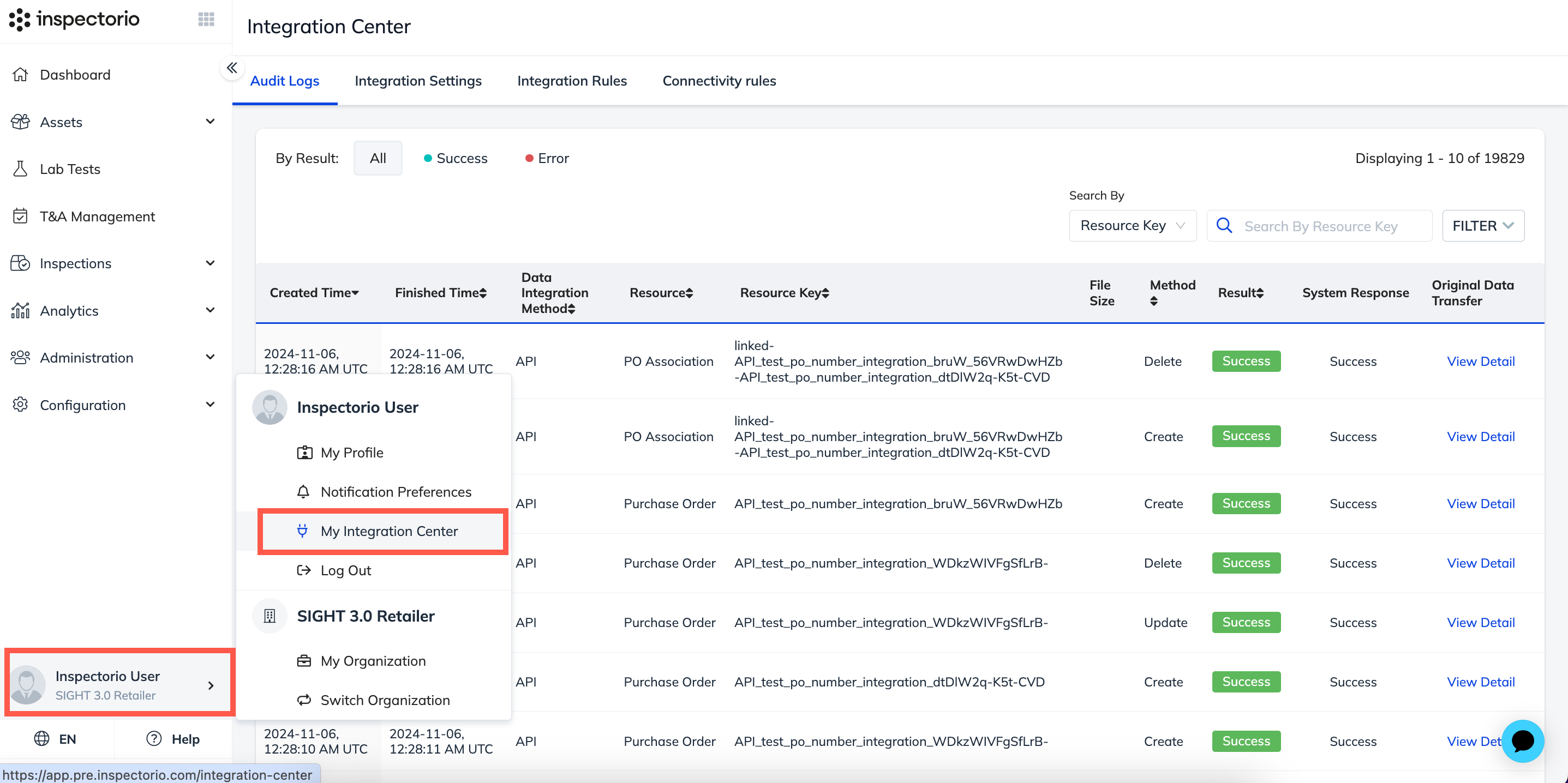Image resolution: width=1568 pixels, height=783 pixels.
Task: Expand the Assets menu
Action: [x=211, y=122]
